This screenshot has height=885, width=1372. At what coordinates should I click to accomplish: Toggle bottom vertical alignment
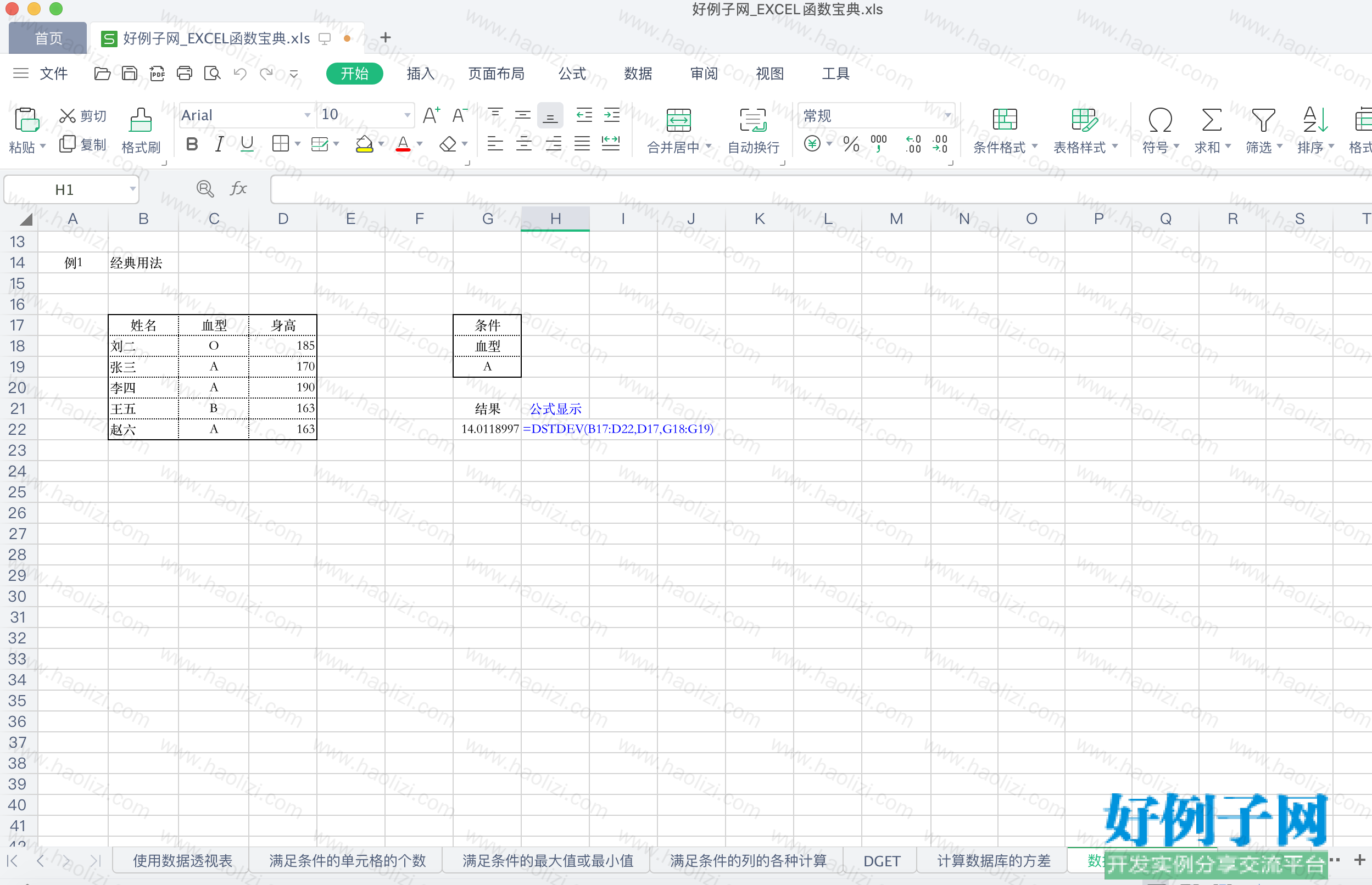[550, 115]
